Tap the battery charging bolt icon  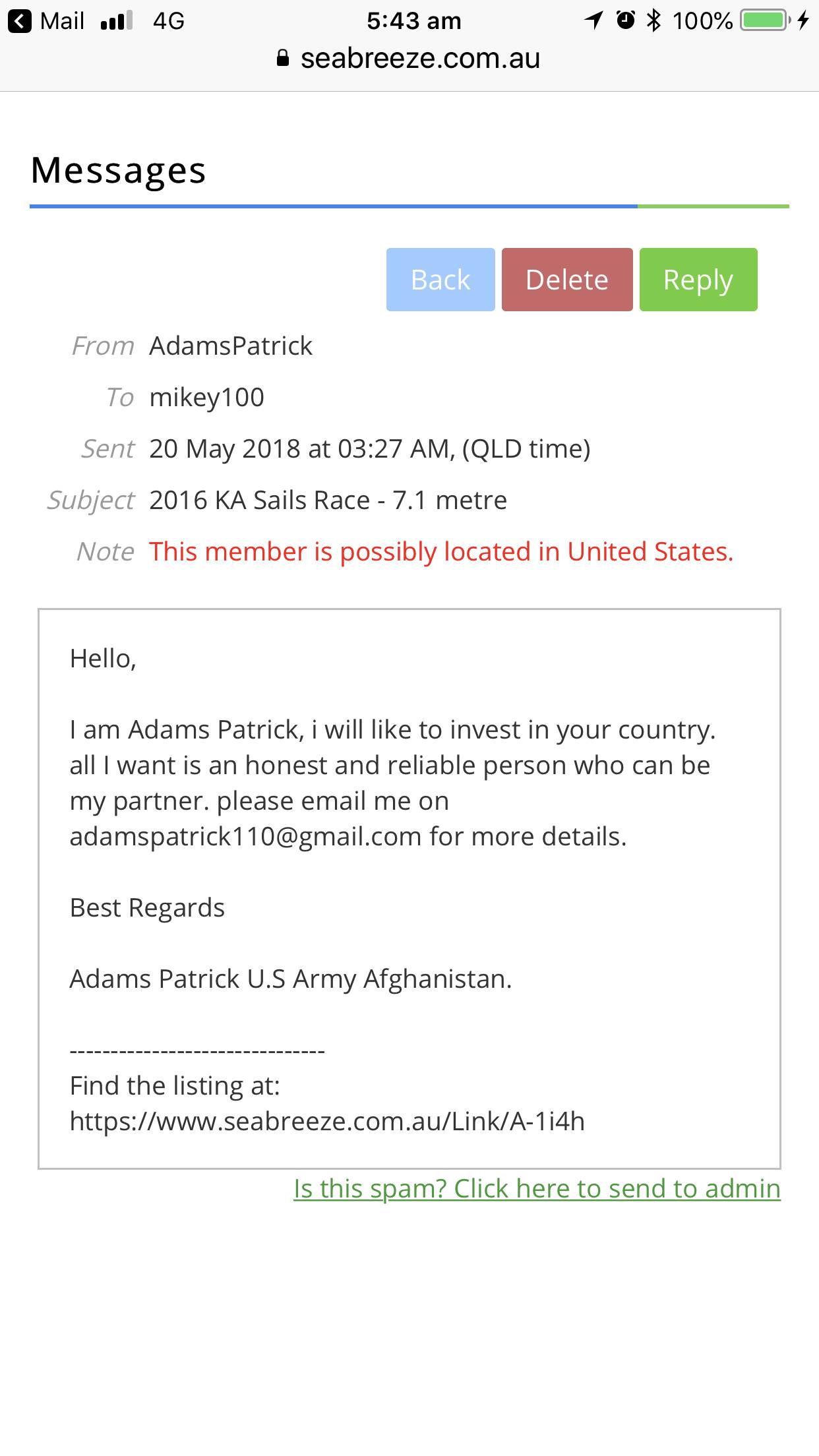coord(803,20)
